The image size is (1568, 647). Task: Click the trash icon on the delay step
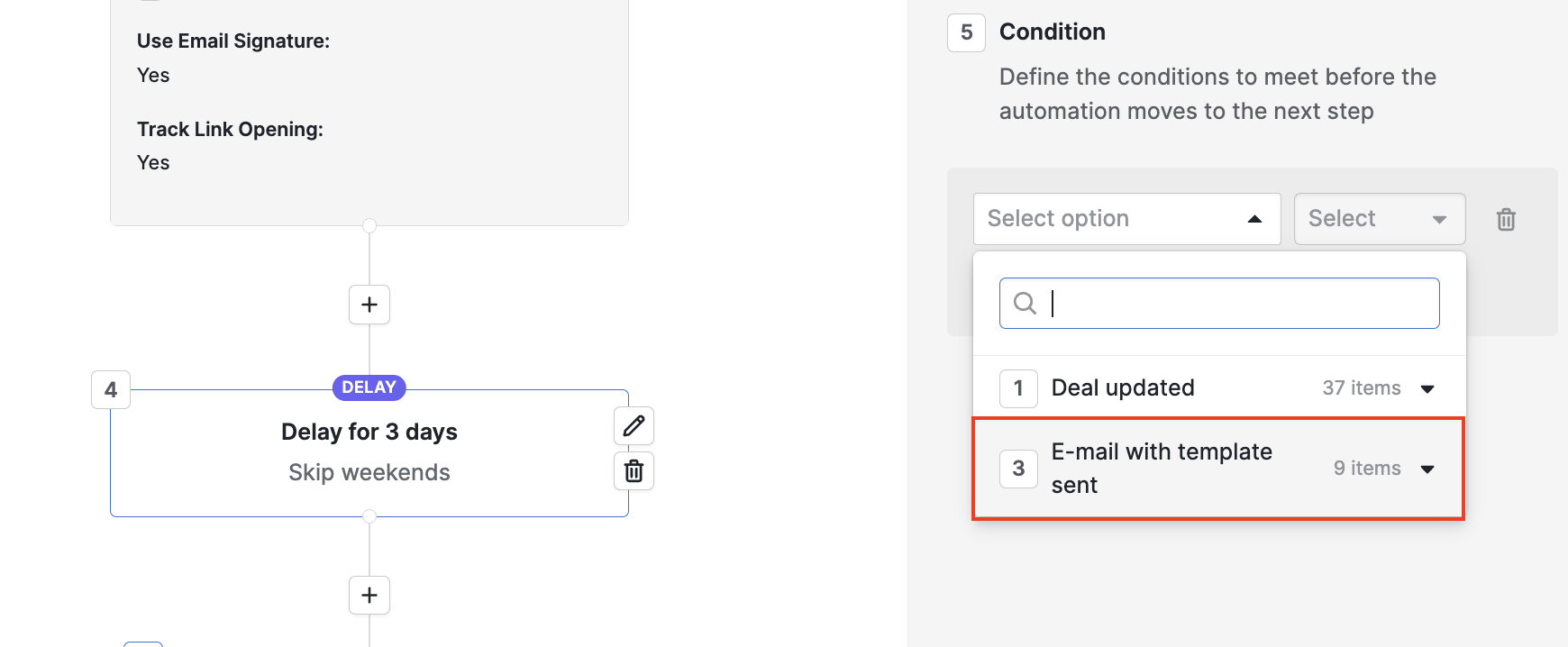634,470
